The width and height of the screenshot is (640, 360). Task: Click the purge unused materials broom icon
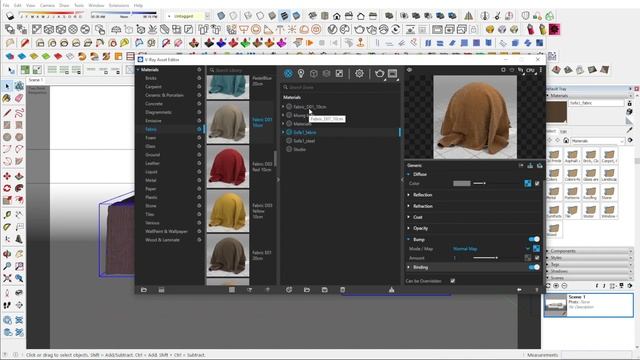(x=391, y=290)
